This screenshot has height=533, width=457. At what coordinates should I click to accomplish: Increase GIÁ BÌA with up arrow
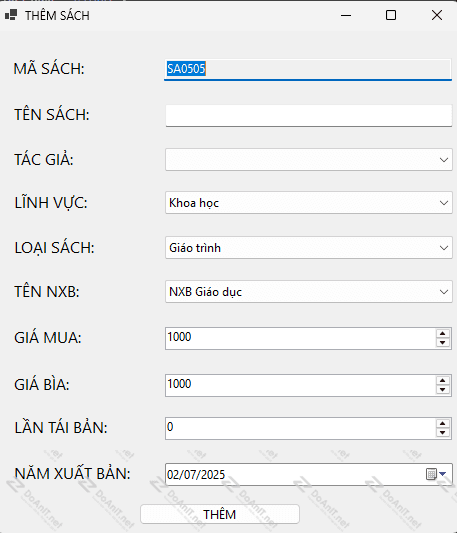tap(442, 381)
